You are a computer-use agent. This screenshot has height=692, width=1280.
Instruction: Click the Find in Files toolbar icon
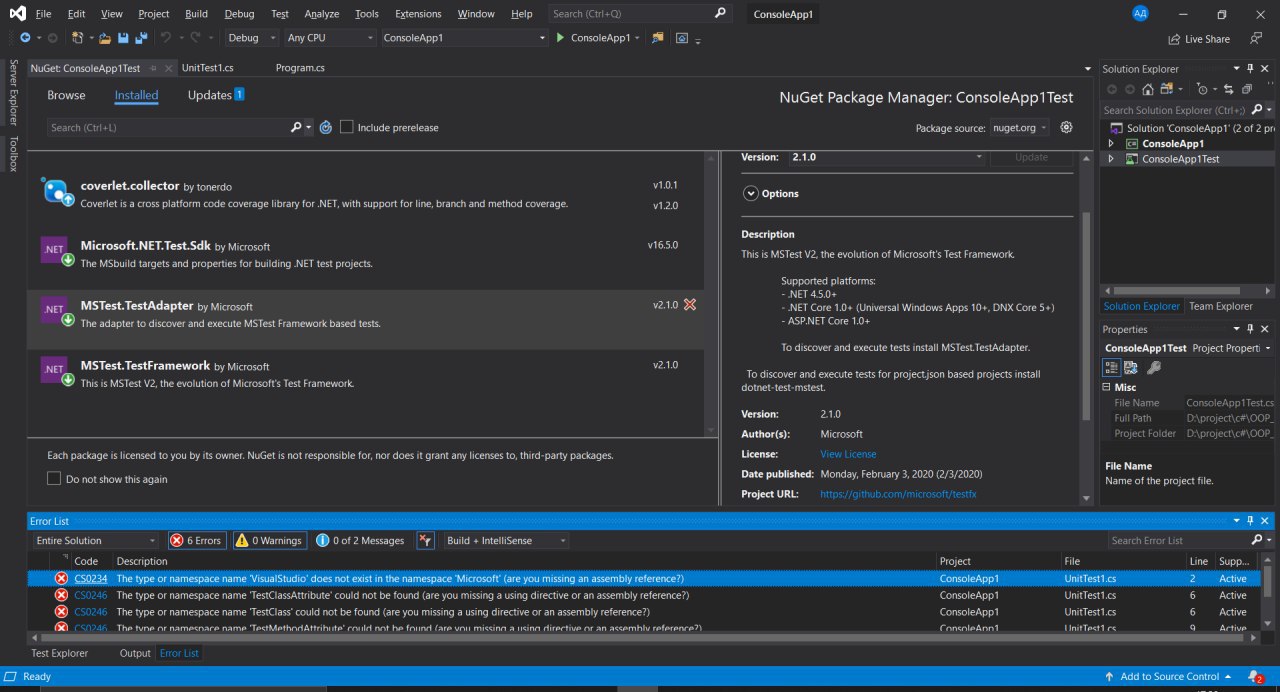(658, 37)
